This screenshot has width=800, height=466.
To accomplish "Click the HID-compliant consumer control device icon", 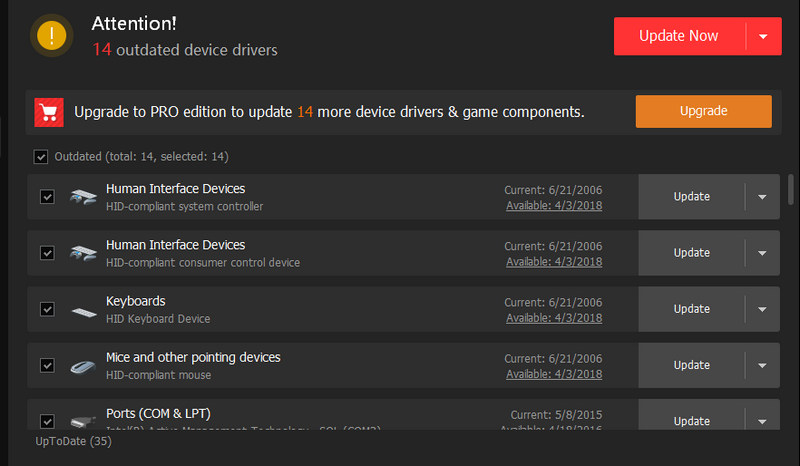I will [82, 253].
